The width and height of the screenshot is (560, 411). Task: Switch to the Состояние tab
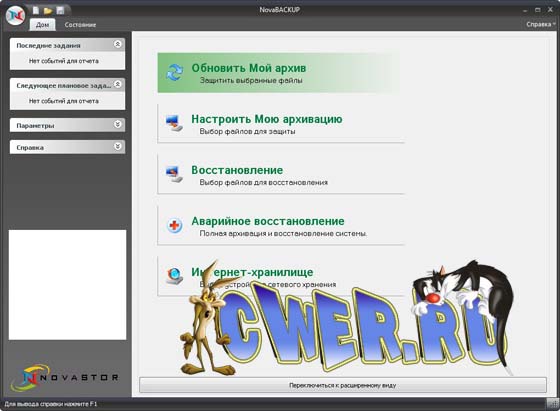(x=80, y=25)
